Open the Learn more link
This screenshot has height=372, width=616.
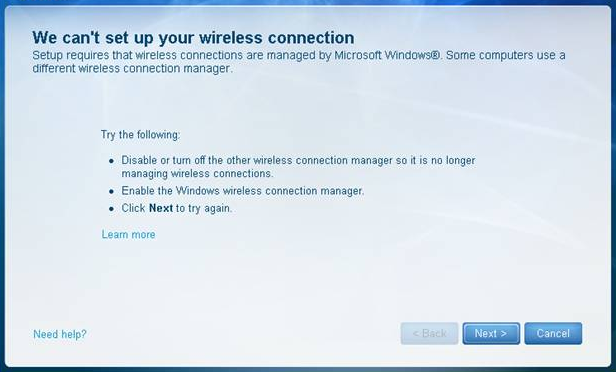(x=128, y=235)
